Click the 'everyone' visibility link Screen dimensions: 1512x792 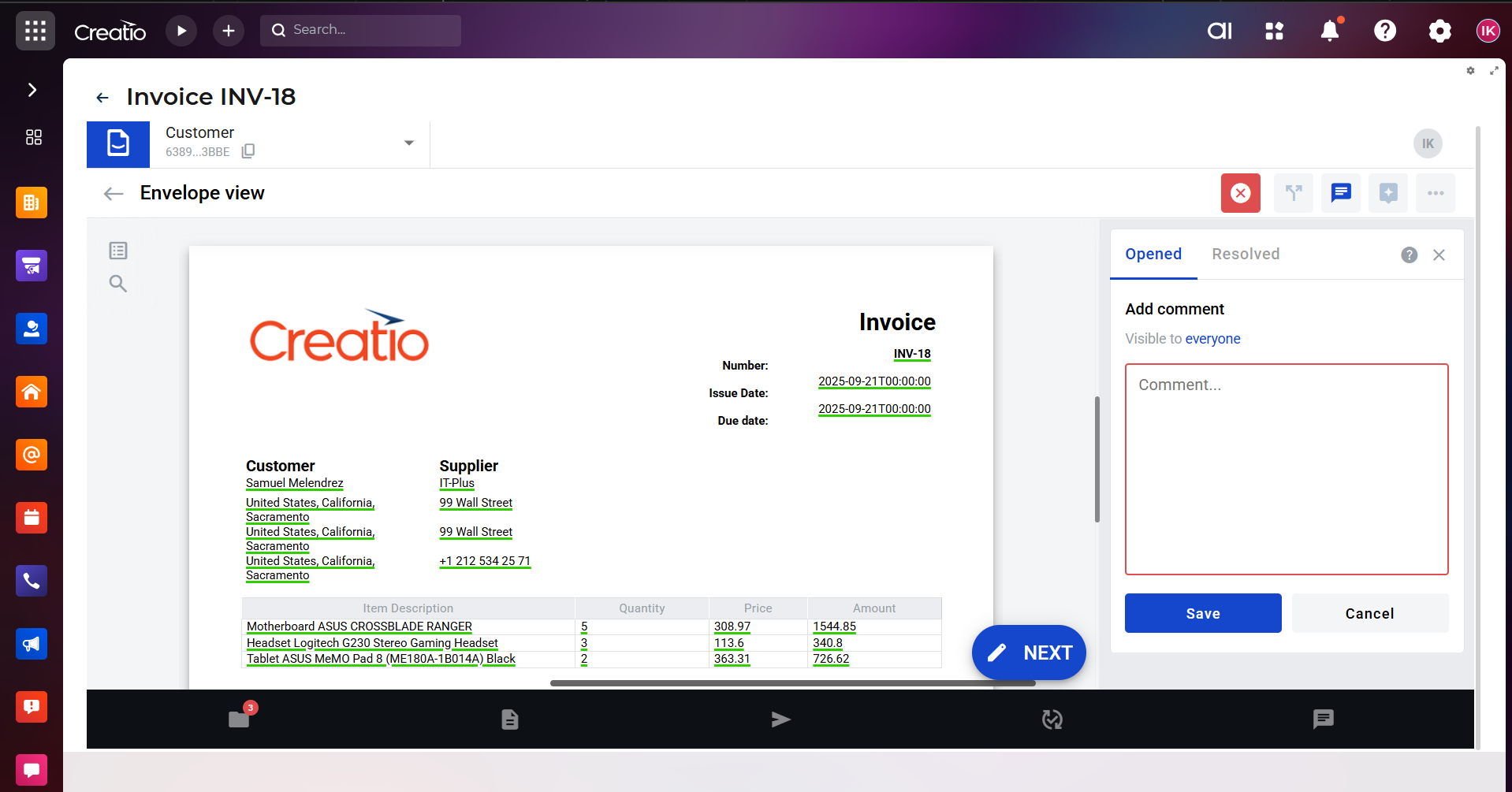click(x=1212, y=339)
